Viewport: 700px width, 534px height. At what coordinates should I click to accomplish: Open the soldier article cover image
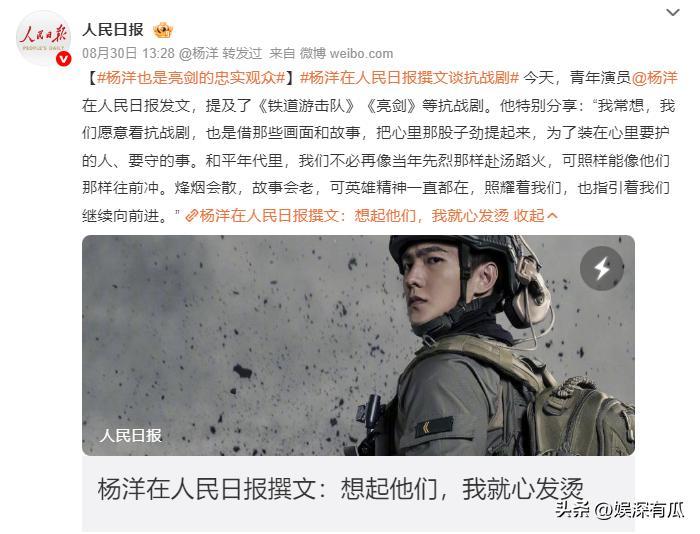point(358,345)
